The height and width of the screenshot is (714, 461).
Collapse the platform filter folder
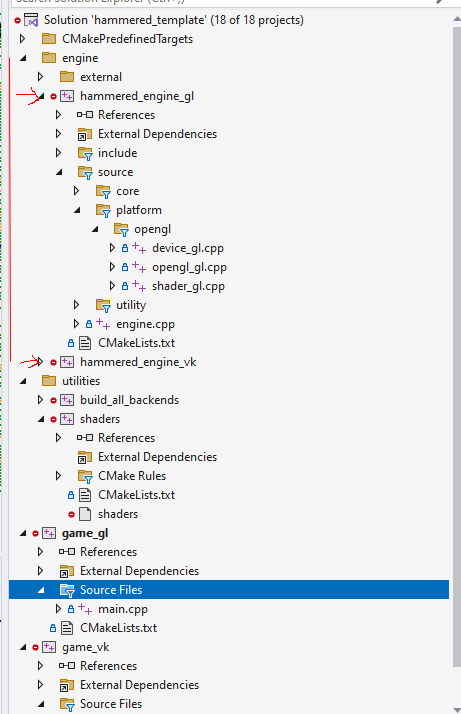pos(77,210)
